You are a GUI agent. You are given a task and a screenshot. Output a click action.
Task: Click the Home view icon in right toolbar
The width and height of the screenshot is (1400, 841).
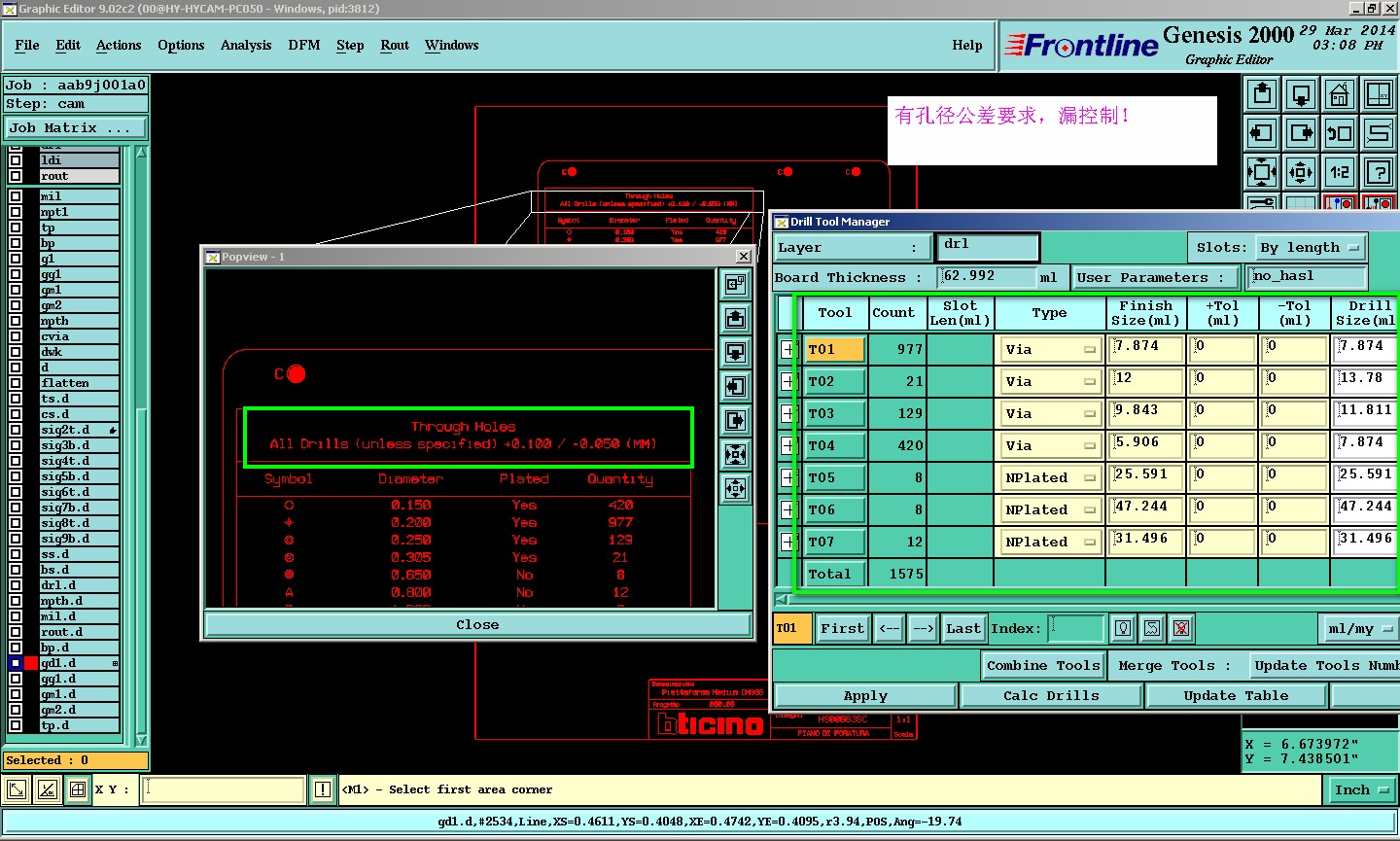point(1340,94)
